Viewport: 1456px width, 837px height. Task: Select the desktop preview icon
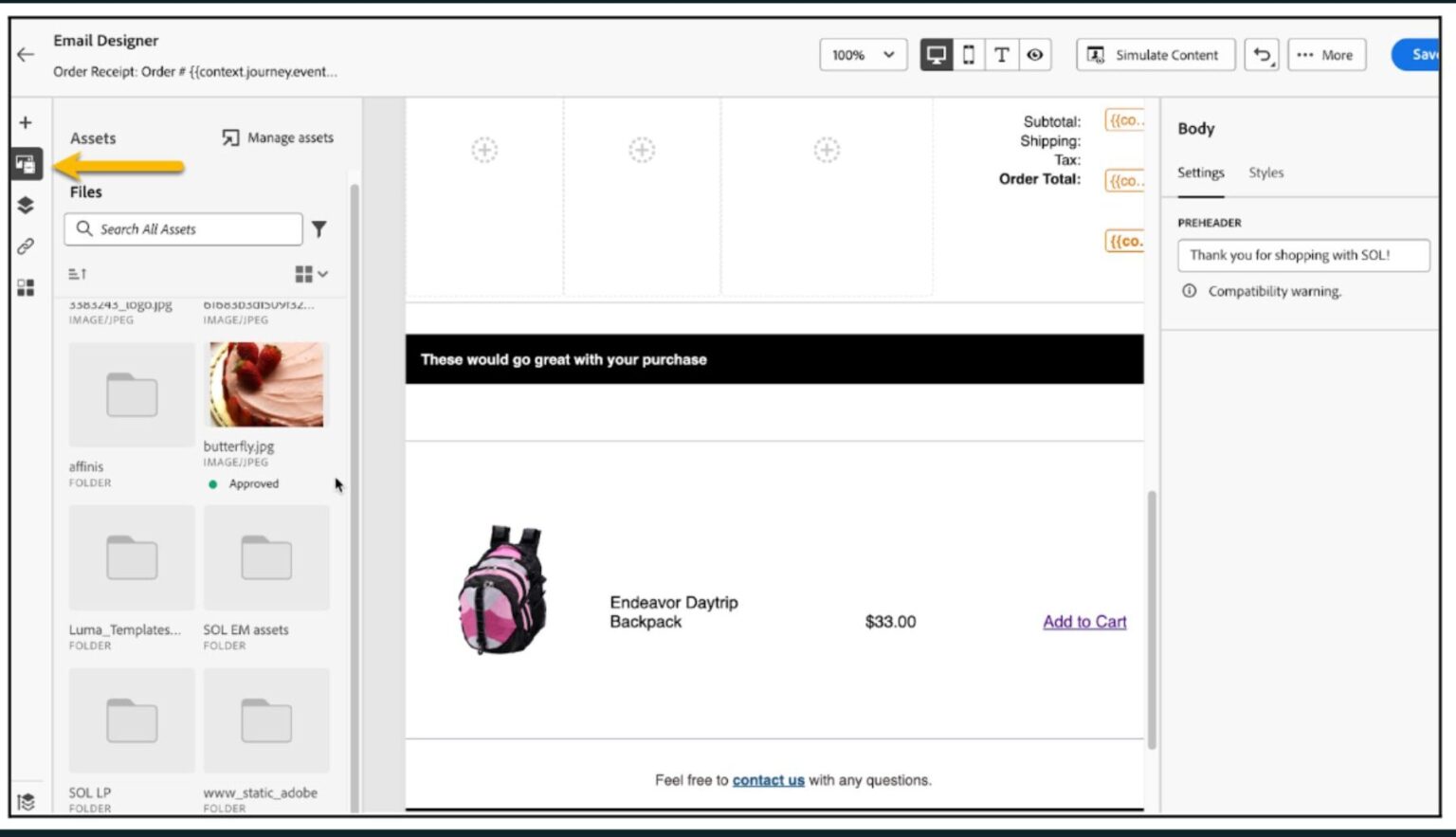click(936, 54)
